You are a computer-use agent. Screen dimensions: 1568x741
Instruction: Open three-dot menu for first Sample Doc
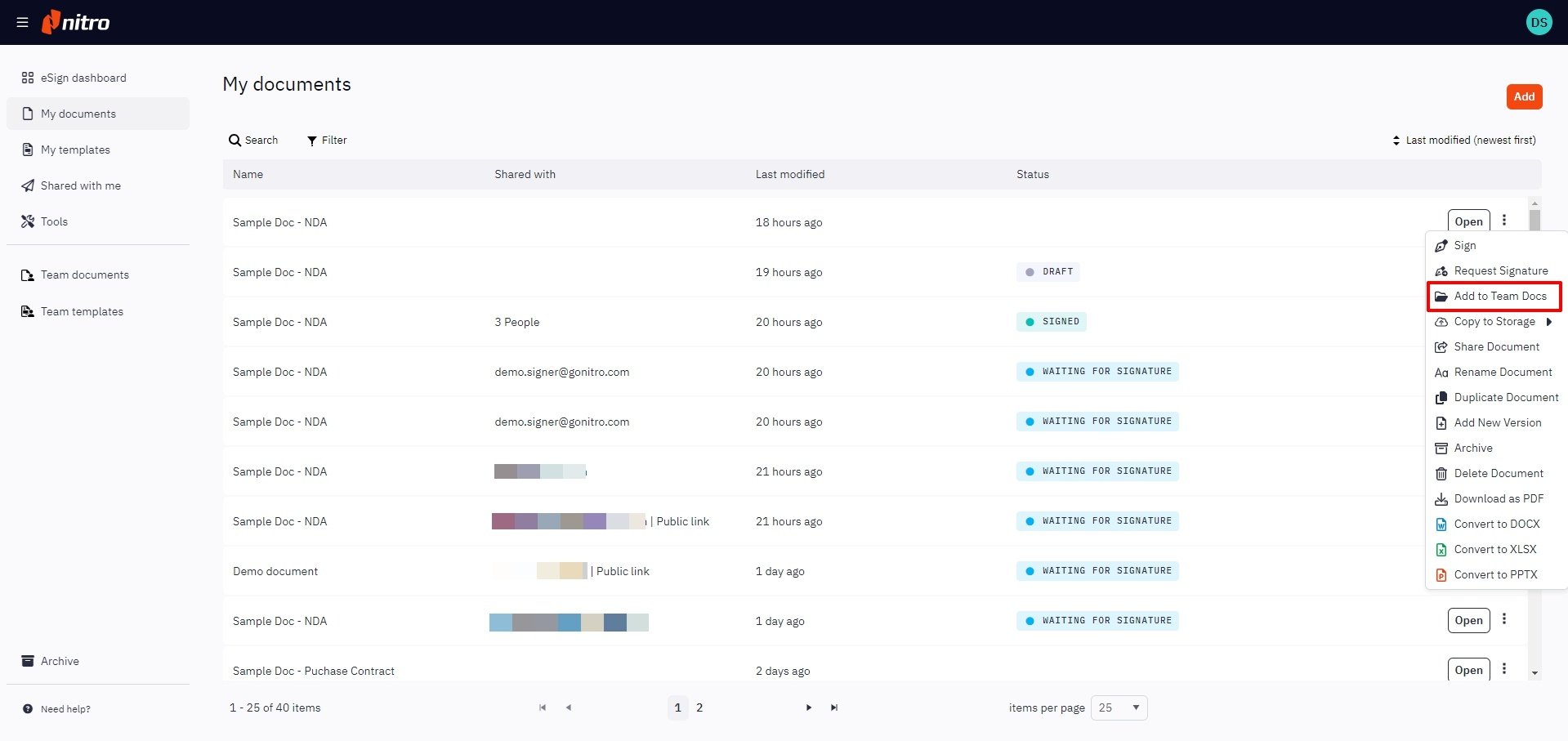(1504, 221)
